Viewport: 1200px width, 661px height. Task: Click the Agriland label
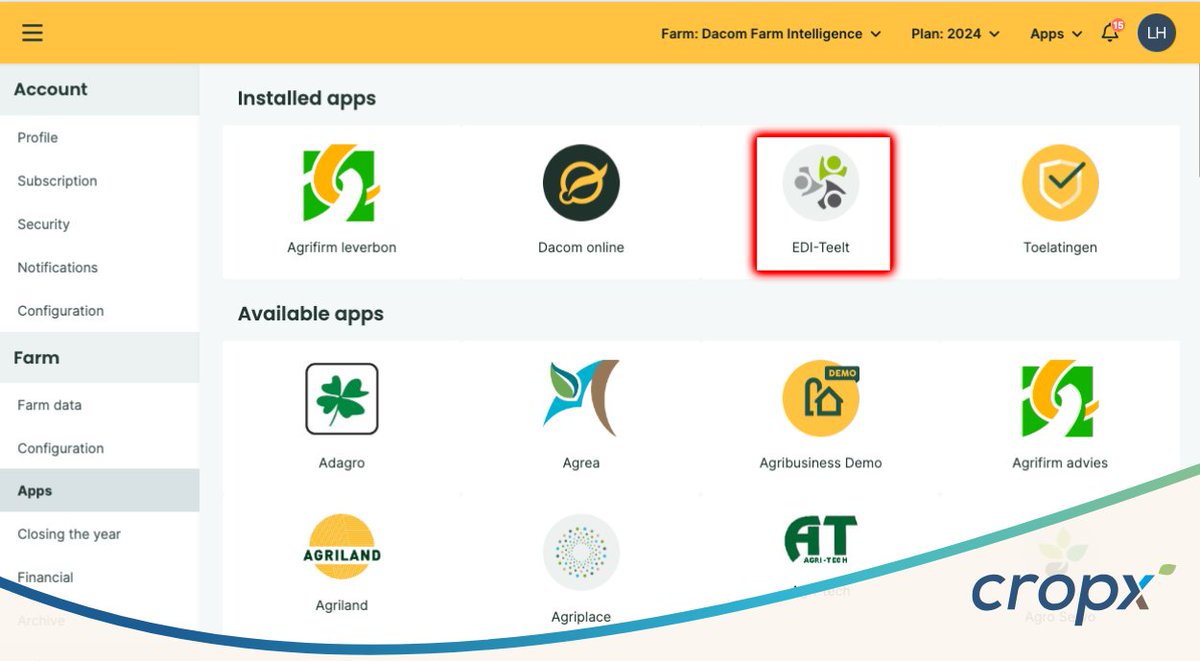[341, 605]
